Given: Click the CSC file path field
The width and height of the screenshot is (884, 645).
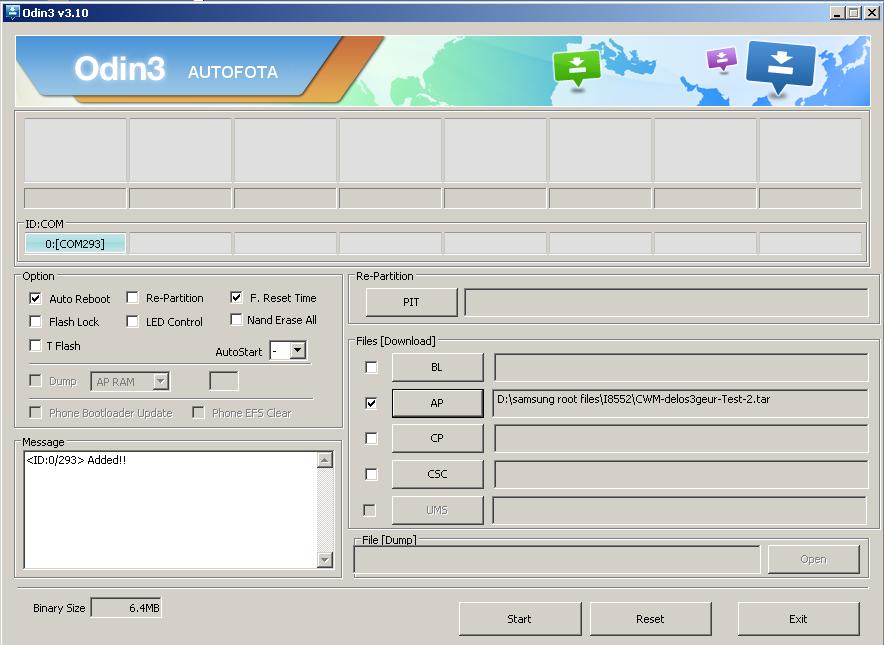Looking at the screenshot, I should point(681,474).
